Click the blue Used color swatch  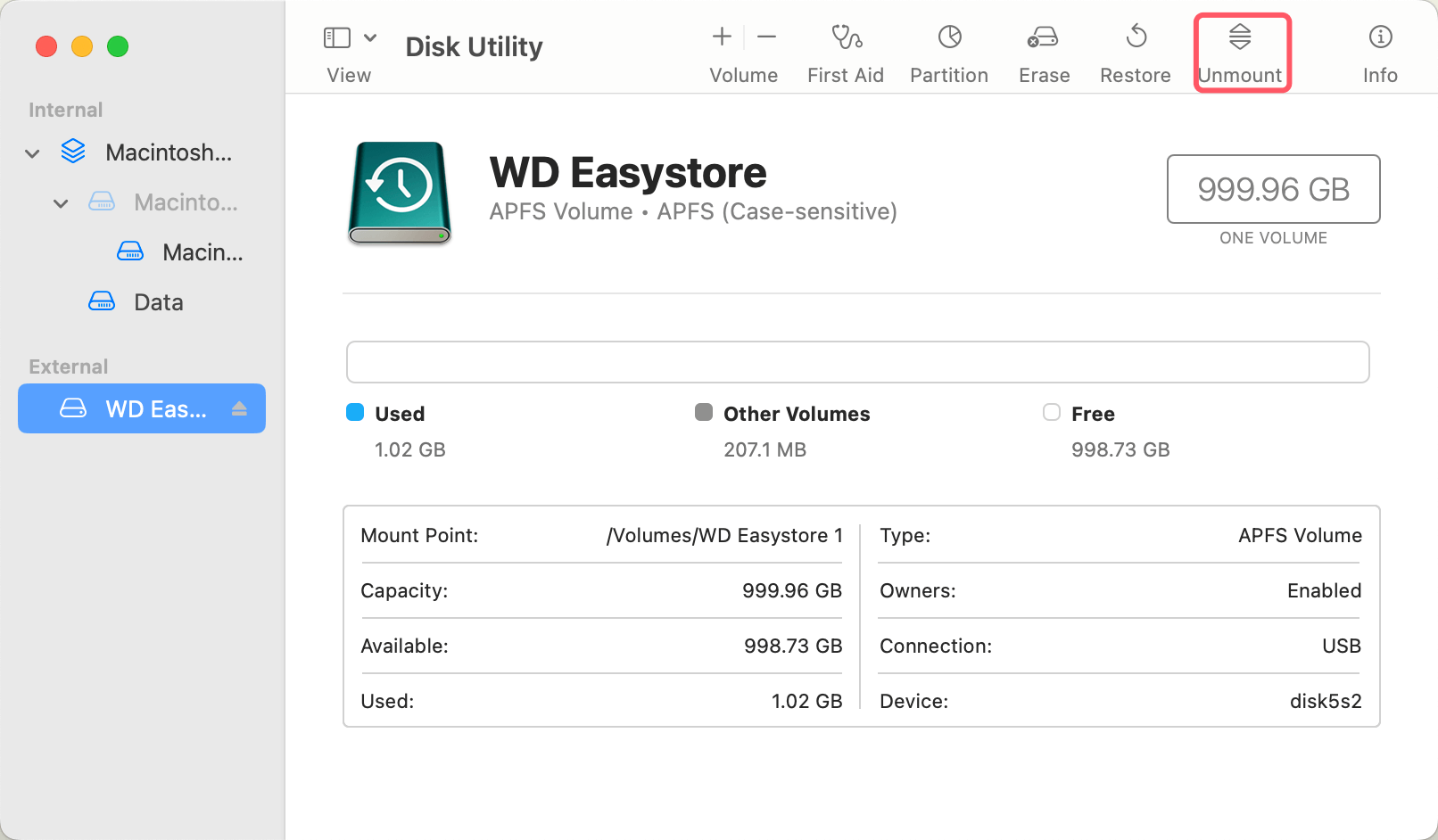click(x=355, y=412)
